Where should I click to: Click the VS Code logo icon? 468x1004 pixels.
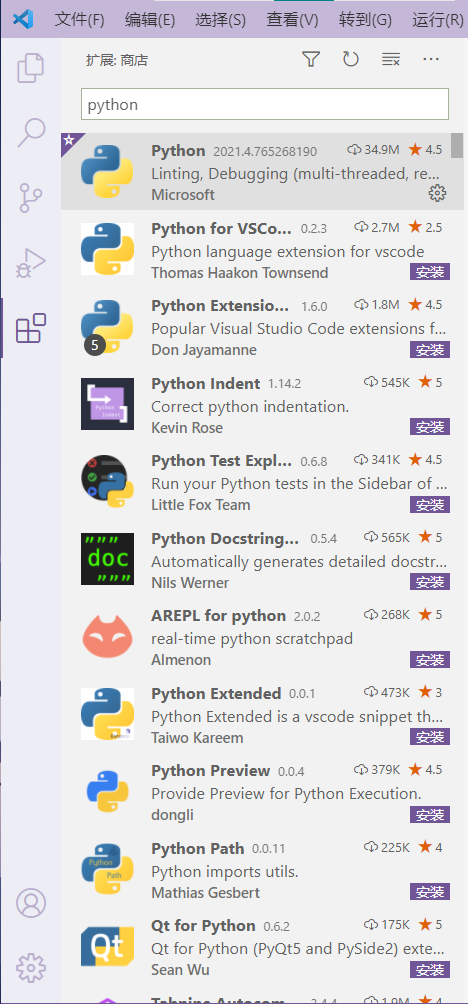tap(23, 19)
